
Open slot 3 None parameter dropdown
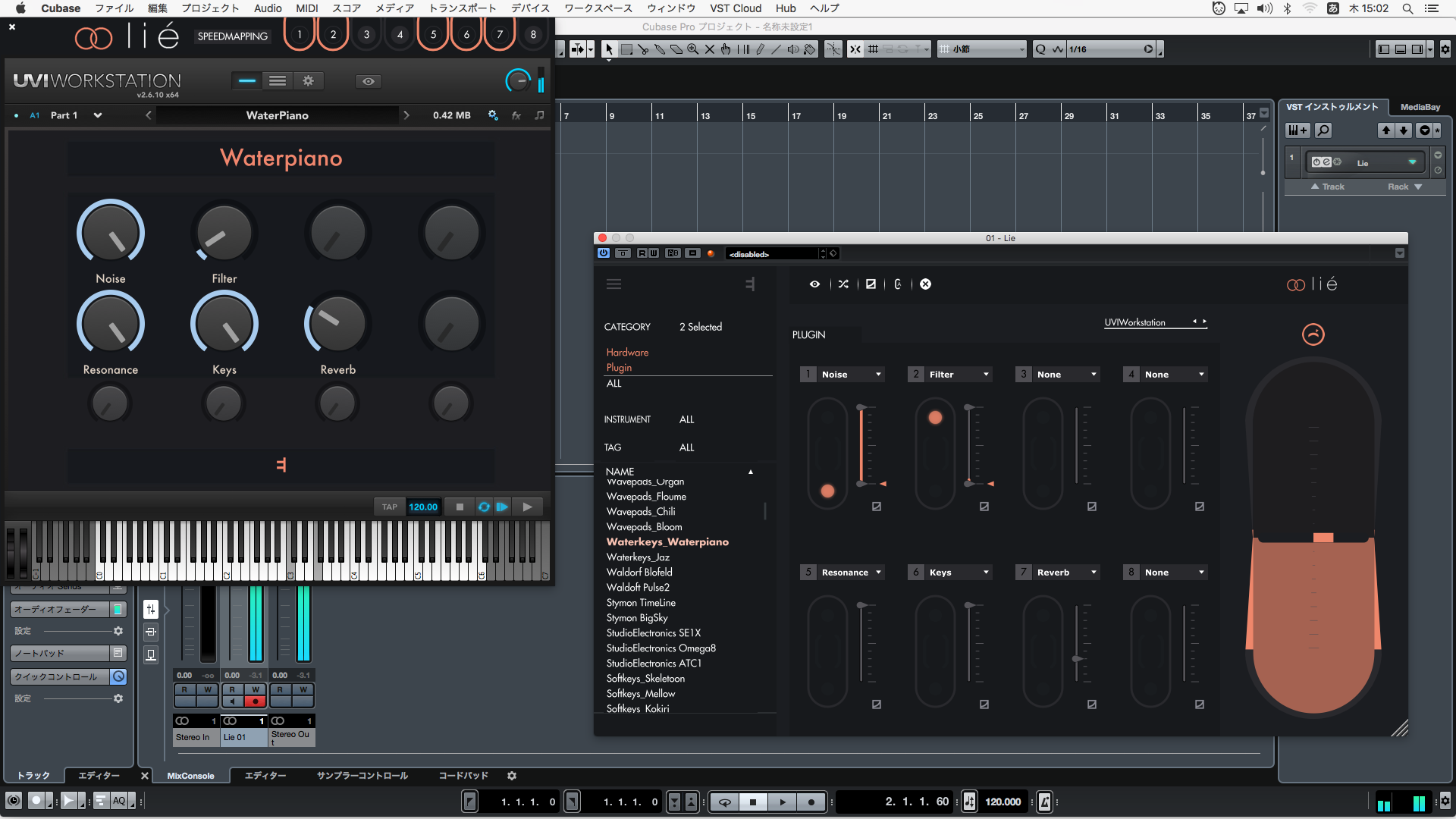[x=1066, y=375]
